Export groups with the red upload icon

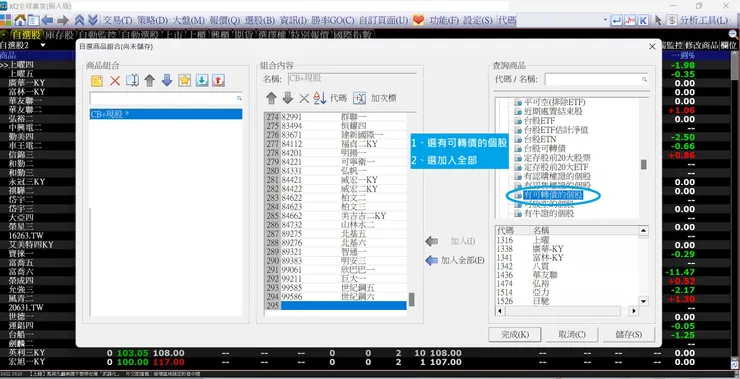pyautogui.click(x=218, y=81)
